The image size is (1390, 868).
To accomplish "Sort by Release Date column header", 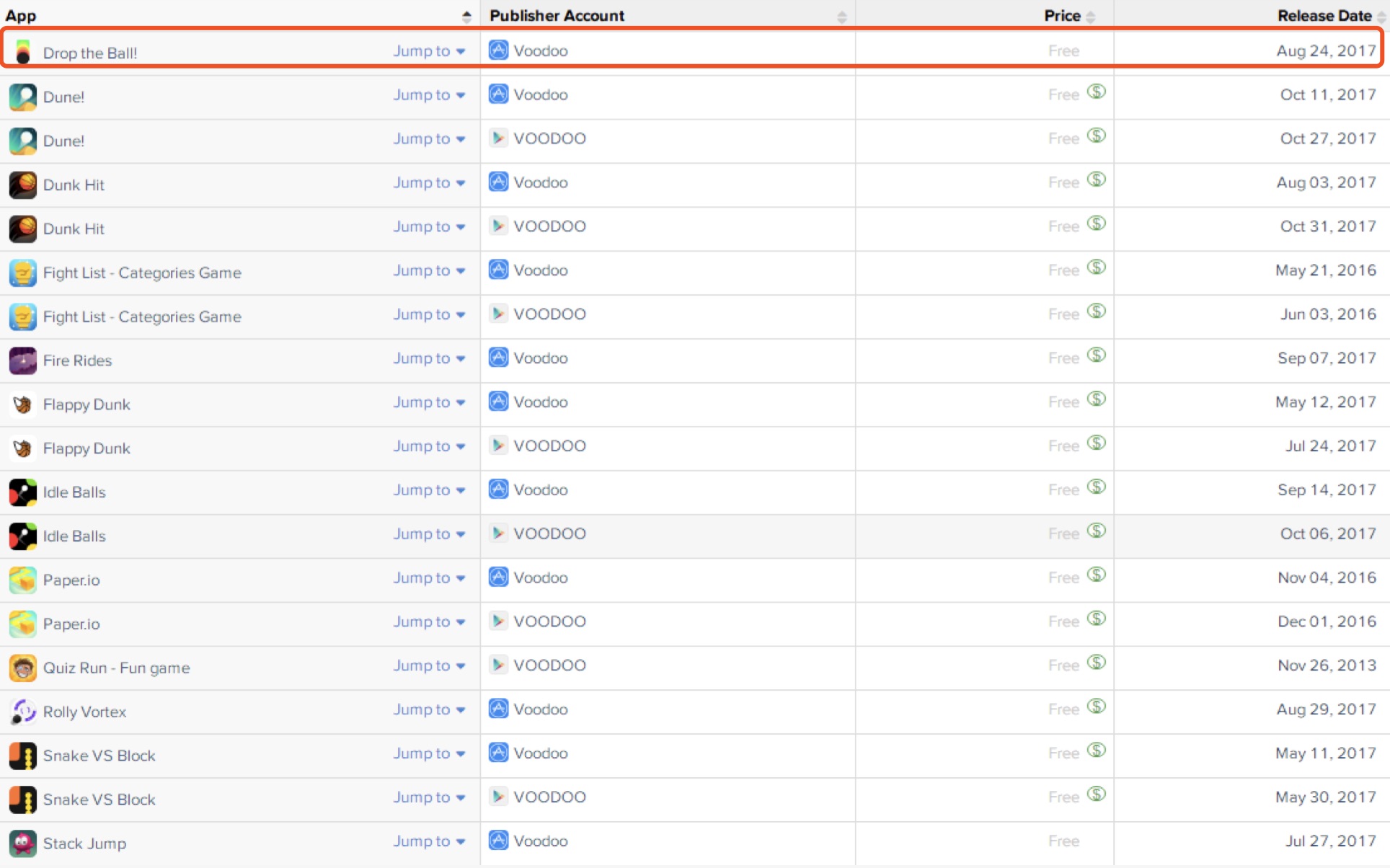I will point(1324,15).
